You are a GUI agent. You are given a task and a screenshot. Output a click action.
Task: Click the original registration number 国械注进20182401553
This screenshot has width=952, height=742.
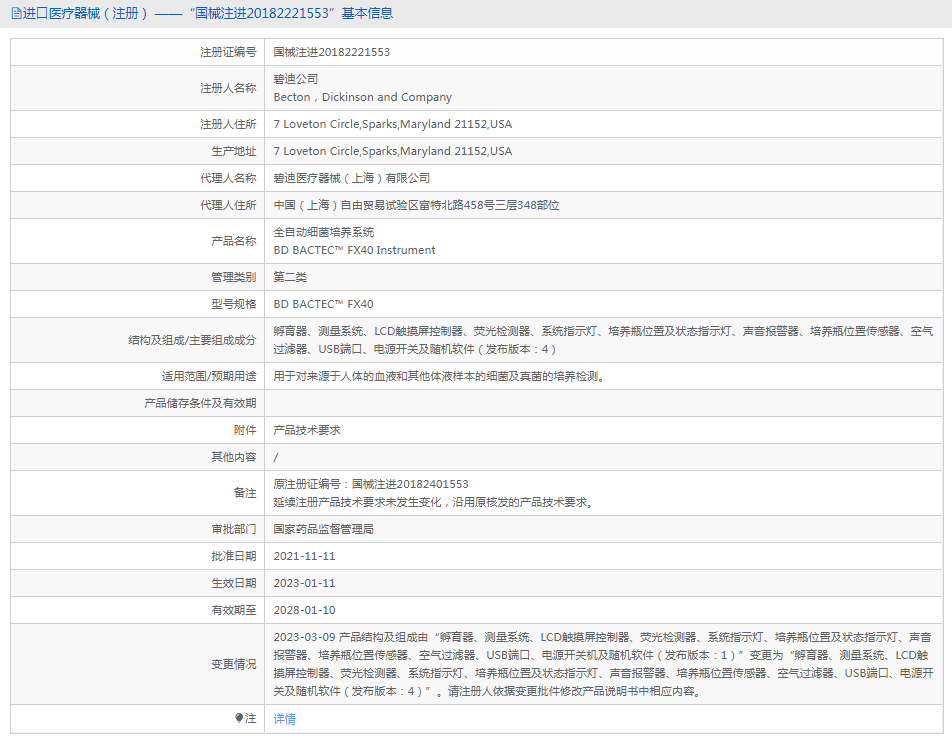tap(410, 484)
